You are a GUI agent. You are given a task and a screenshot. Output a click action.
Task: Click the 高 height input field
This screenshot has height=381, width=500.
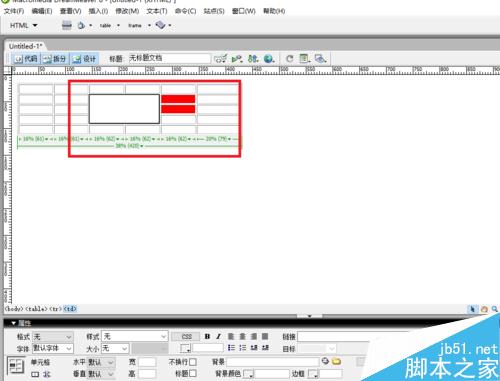[x=147, y=374]
